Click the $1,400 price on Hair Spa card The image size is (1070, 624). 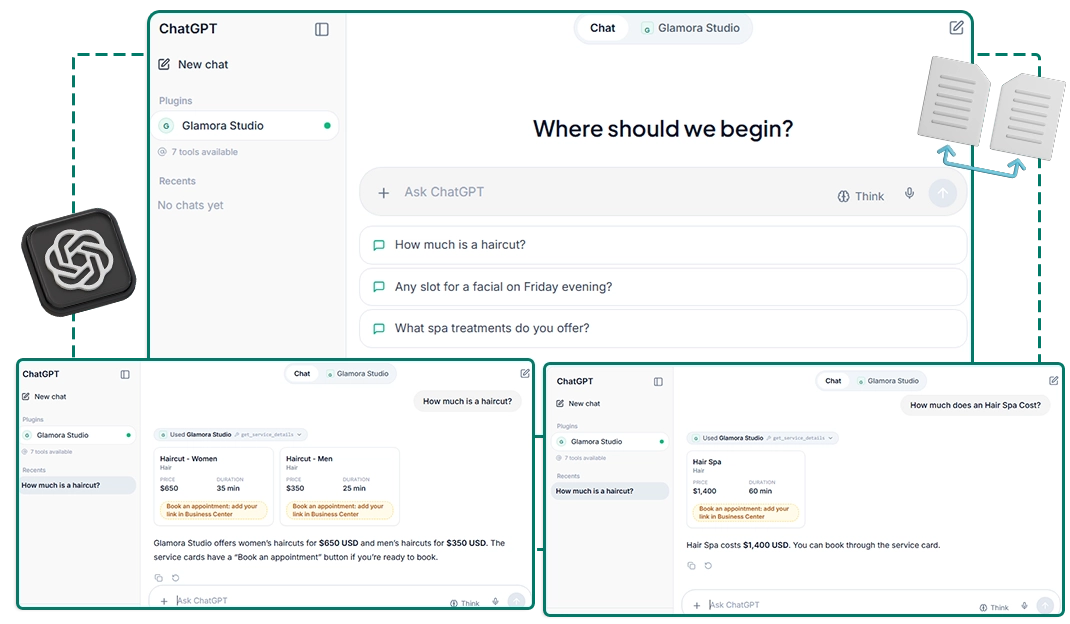pyautogui.click(x=705, y=491)
